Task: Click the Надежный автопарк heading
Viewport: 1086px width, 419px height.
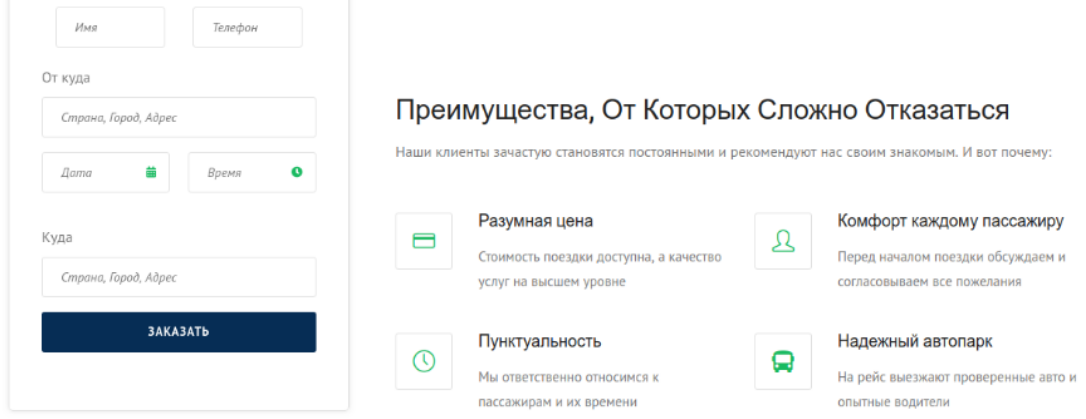Action: point(915,341)
